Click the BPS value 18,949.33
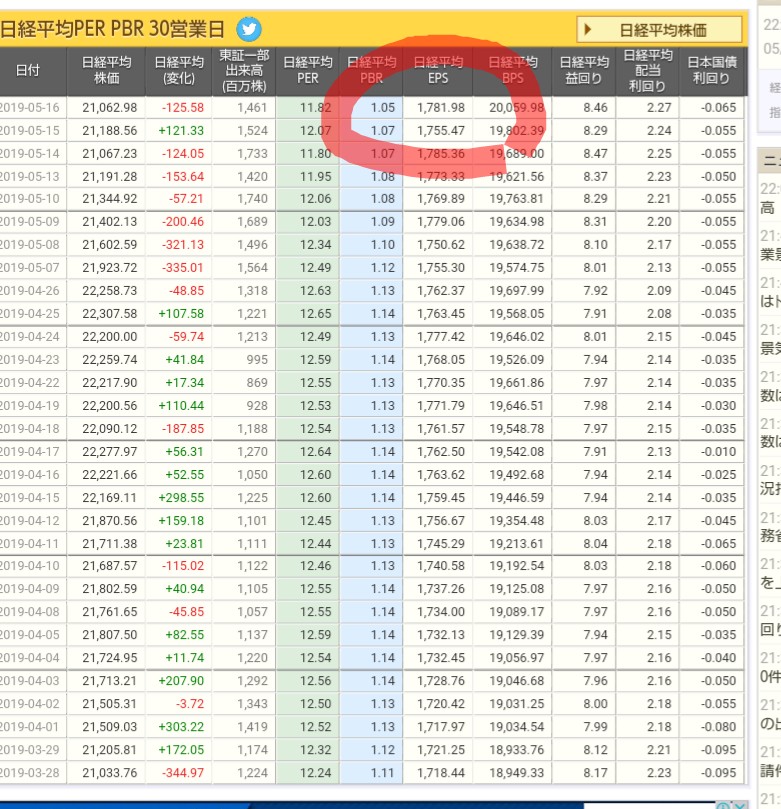781x809 pixels. pyautogui.click(x=517, y=773)
